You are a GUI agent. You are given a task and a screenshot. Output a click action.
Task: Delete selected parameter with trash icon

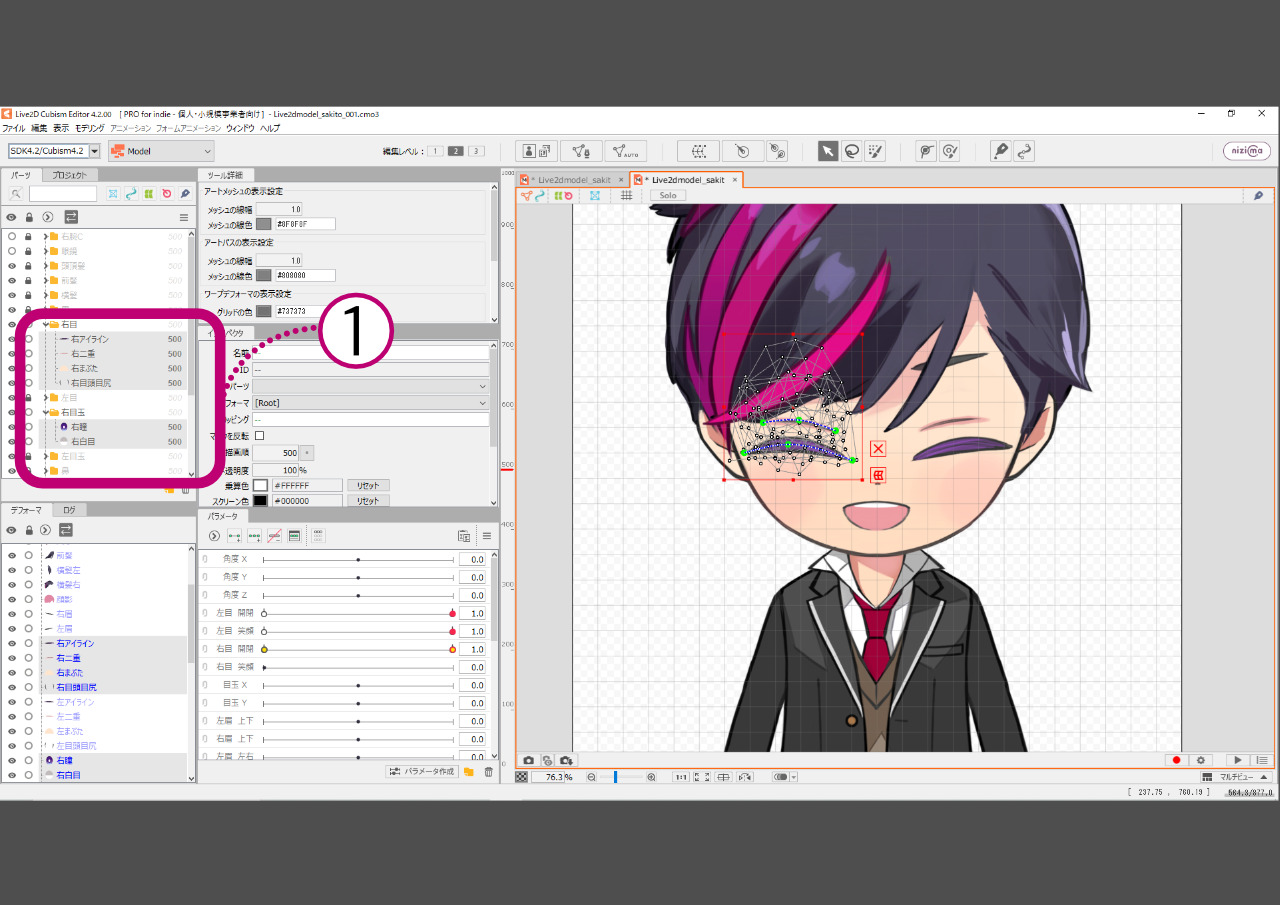tap(488, 772)
